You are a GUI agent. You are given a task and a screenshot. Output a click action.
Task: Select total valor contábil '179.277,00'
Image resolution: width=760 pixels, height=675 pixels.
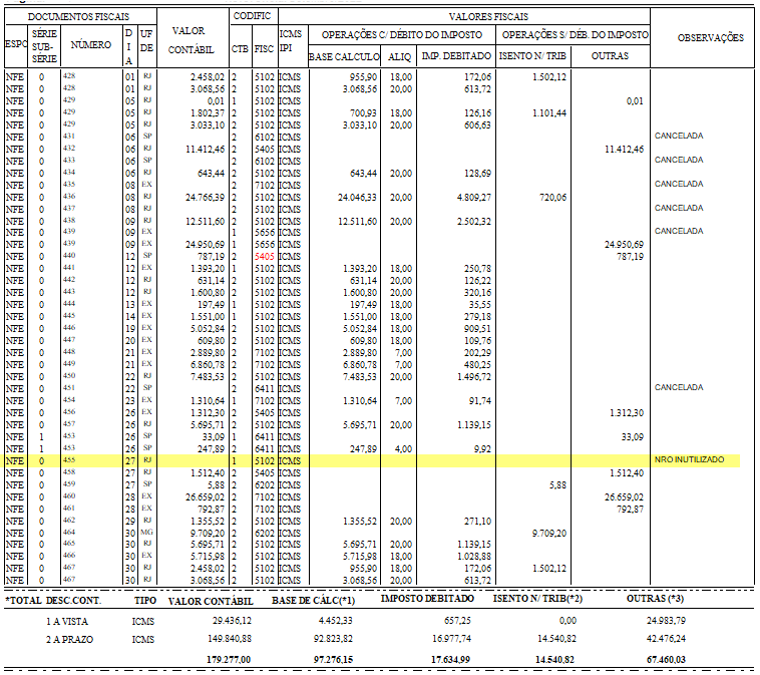[228, 659]
